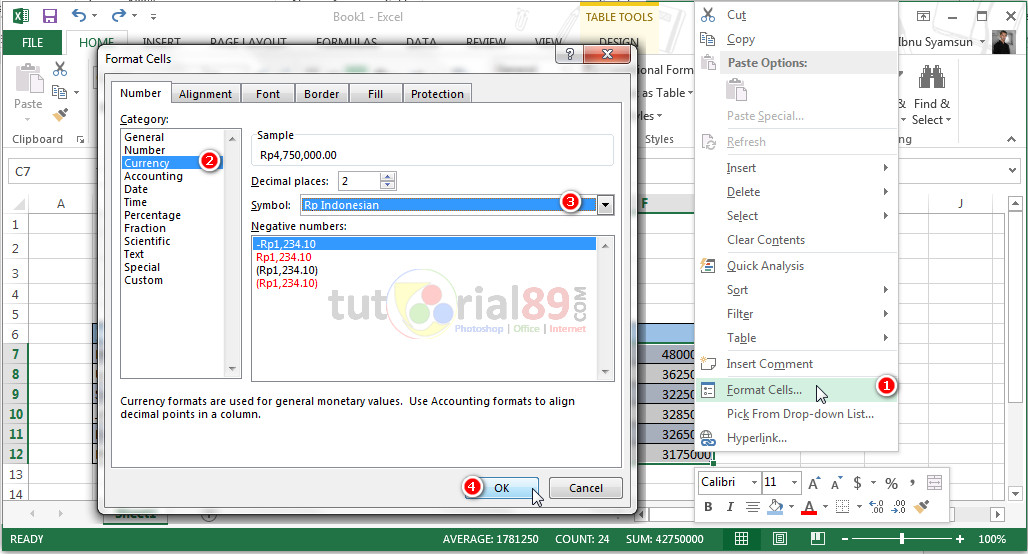Viewport: 1028px width, 554px height.
Task: Switch to Font tab in Format Cells
Action: [x=267, y=94]
